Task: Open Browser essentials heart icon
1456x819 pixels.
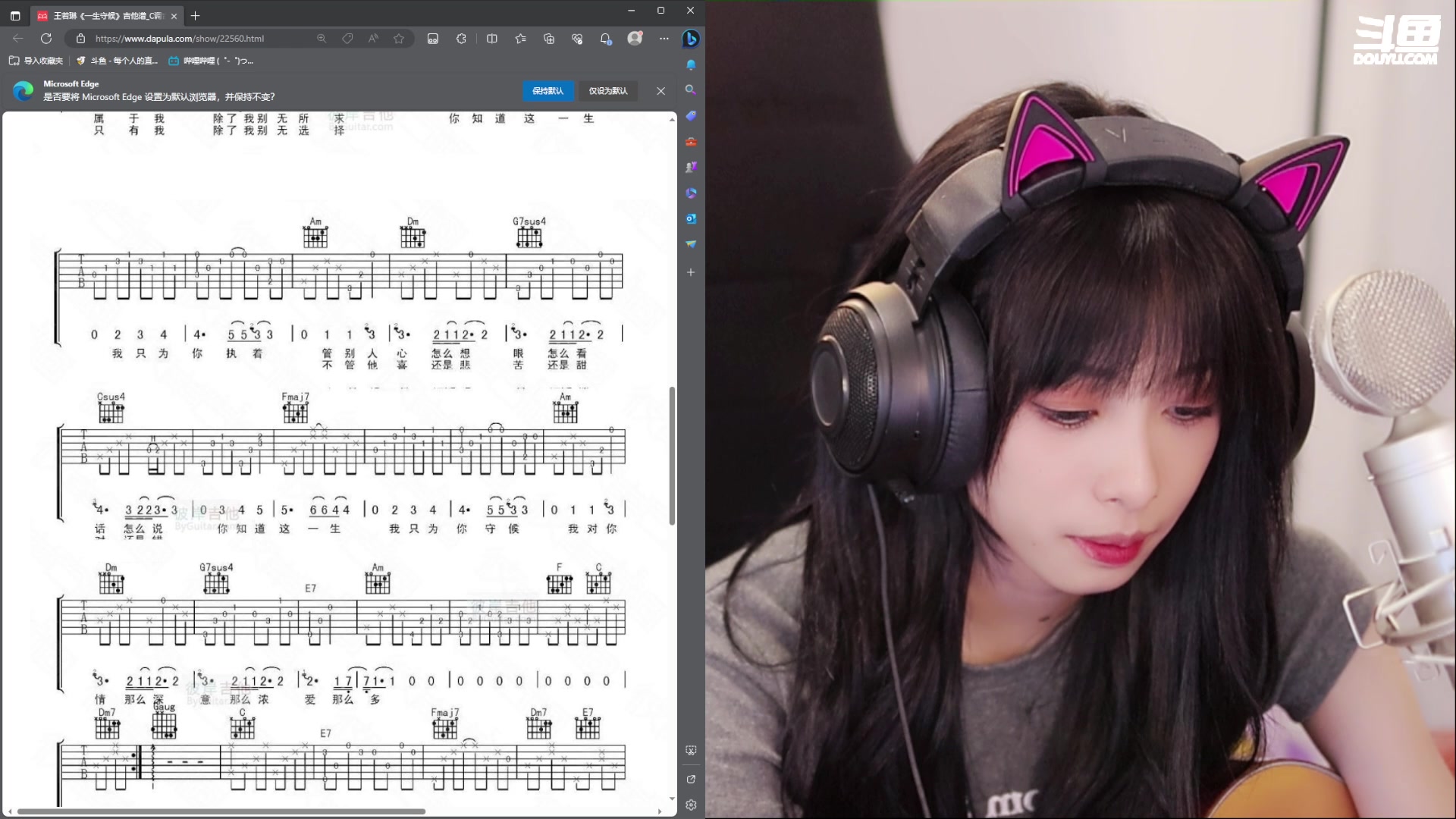Action: 577,39
